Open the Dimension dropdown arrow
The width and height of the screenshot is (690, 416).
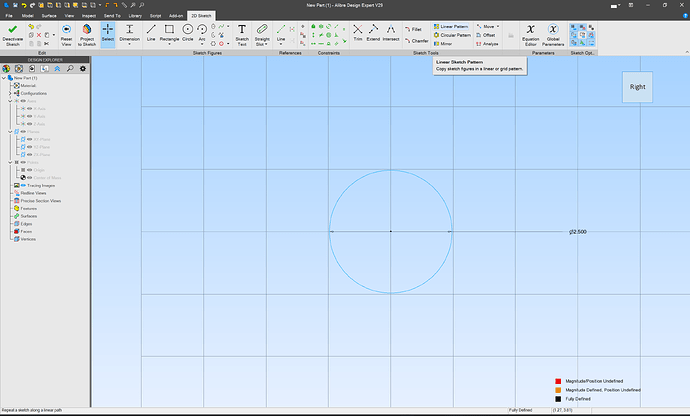[129, 44]
